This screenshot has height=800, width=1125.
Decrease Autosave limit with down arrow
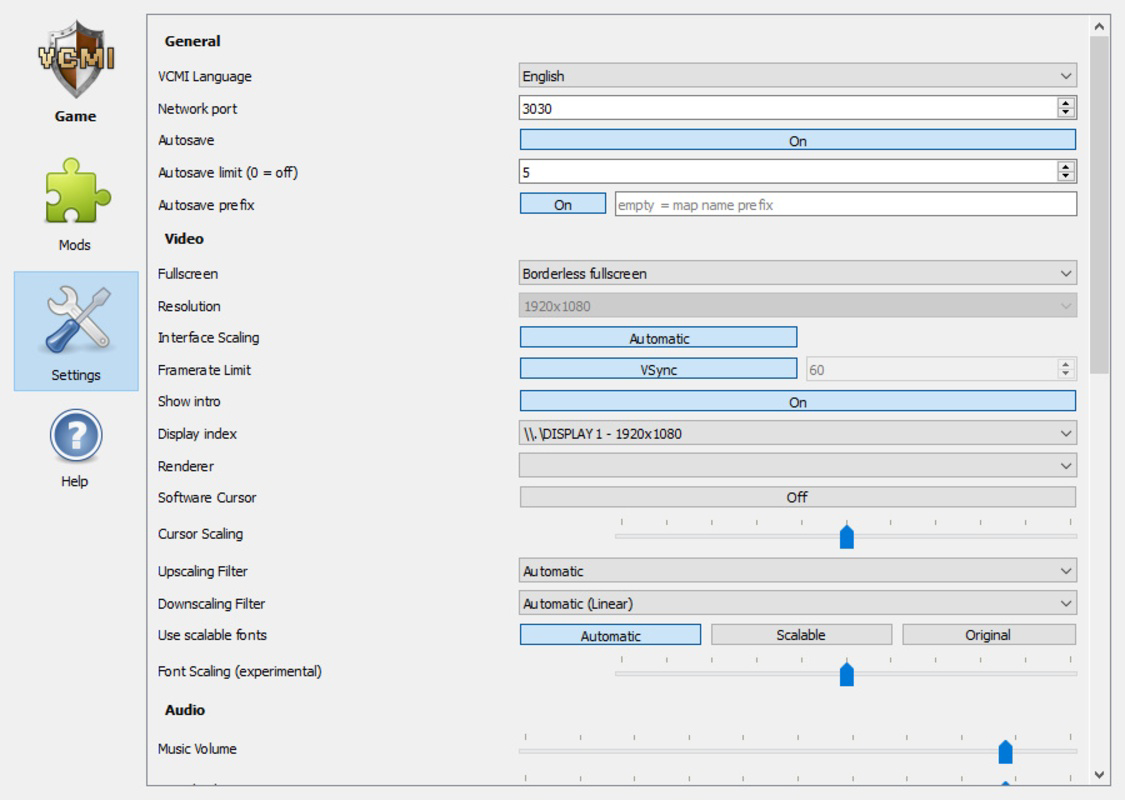[x=1065, y=177]
